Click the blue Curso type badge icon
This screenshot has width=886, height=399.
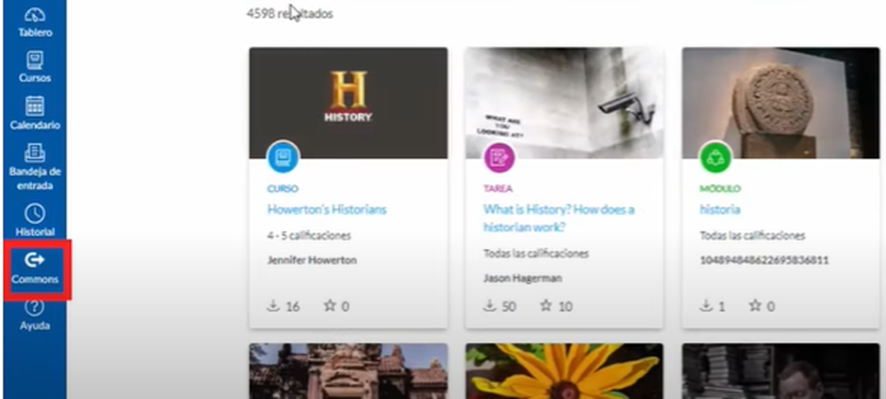(x=283, y=157)
